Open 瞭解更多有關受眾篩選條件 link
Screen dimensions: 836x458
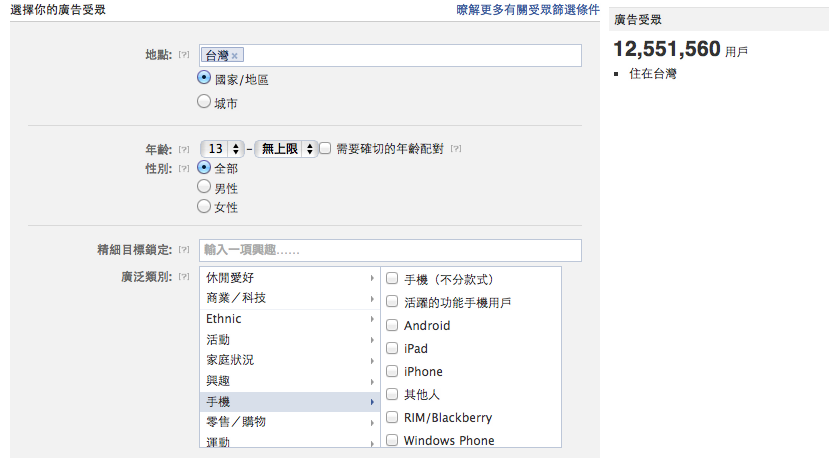[x=528, y=10]
